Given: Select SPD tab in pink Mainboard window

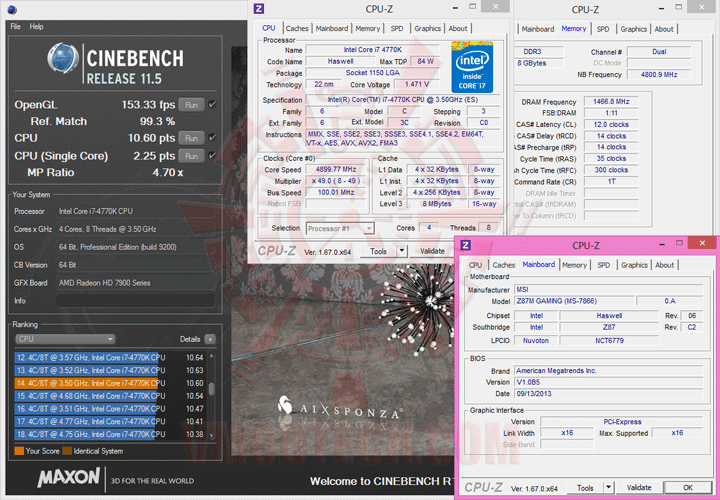Looking at the screenshot, I should [603, 265].
